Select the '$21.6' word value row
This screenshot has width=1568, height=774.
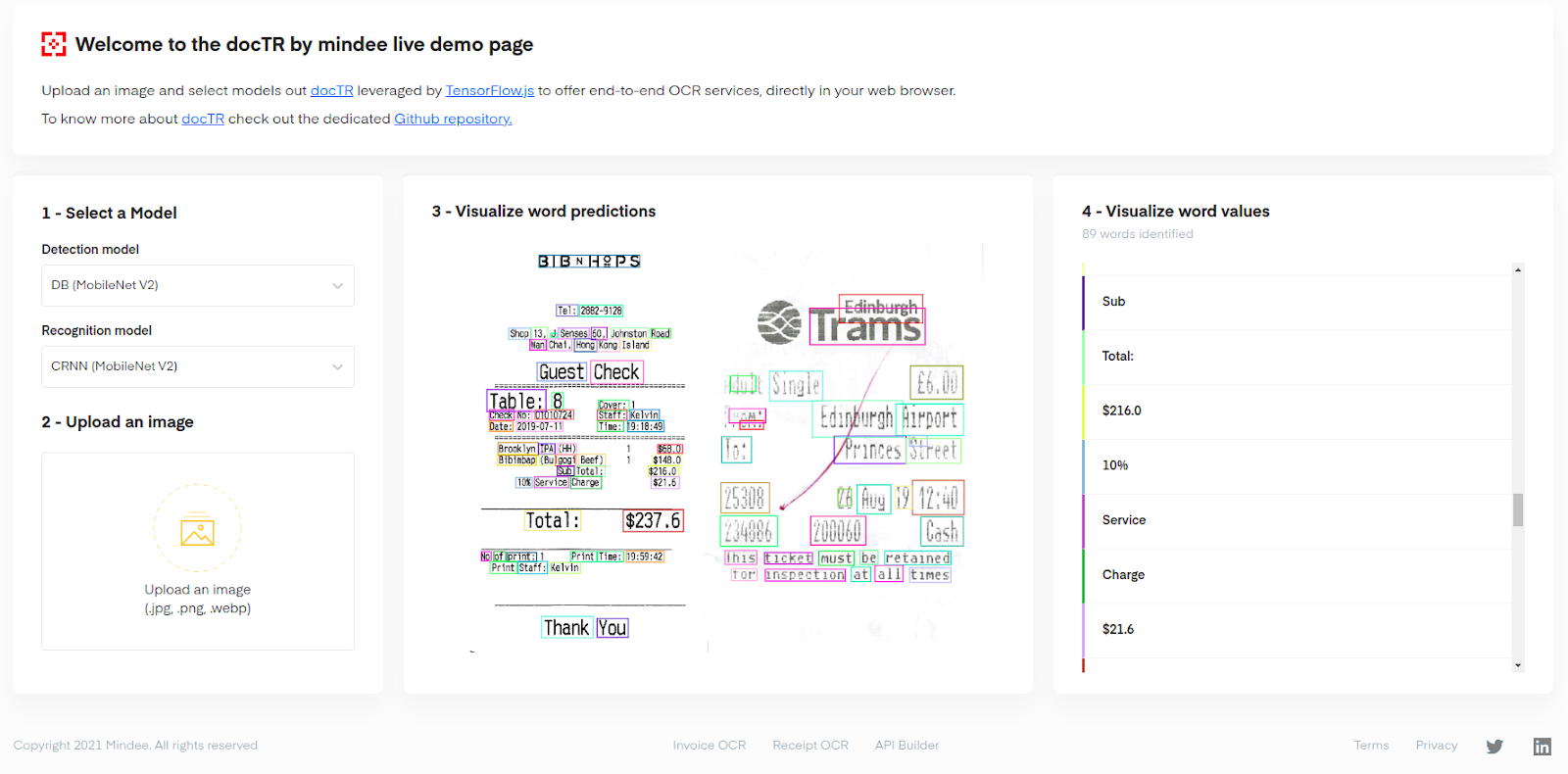point(1297,630)
